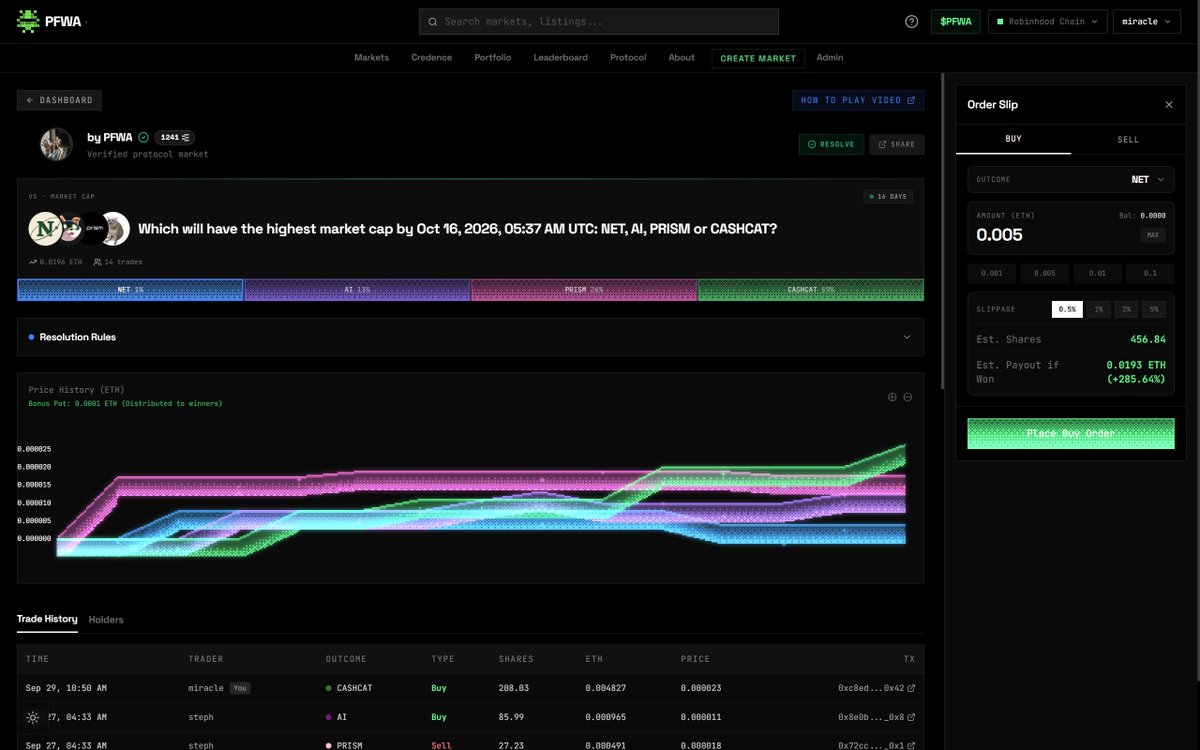The image size is (1200, 750).
Task: Go back to Dashboard
Action: point(59,100)
